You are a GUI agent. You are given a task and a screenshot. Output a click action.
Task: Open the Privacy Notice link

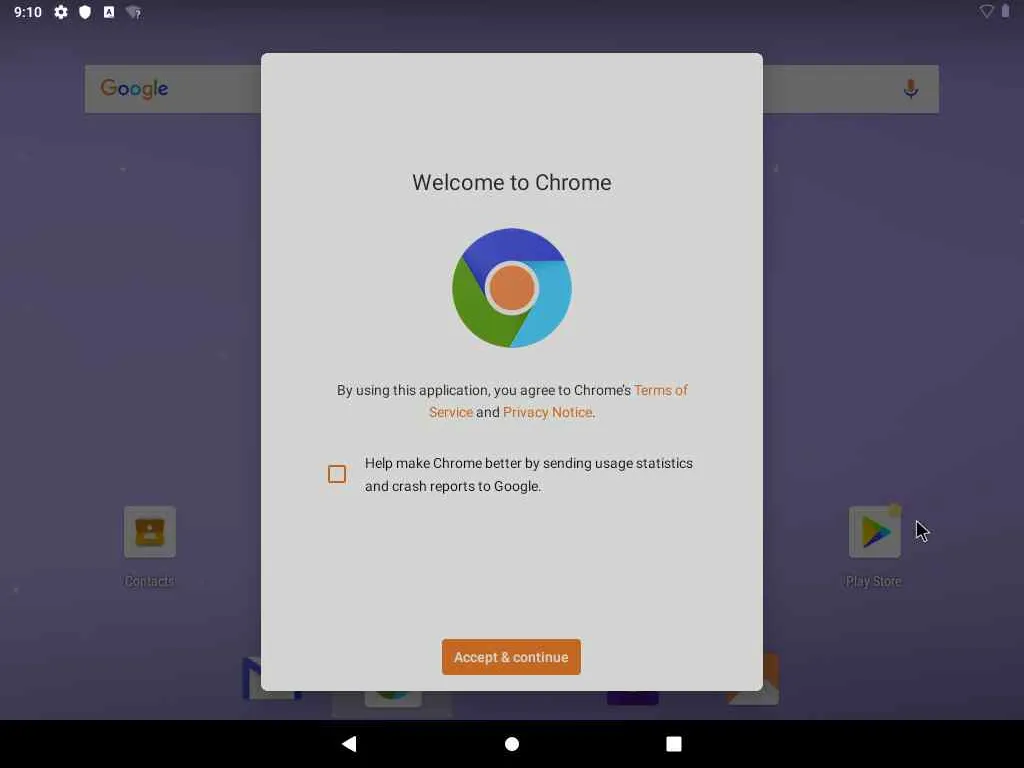click(x=547, y=412)
